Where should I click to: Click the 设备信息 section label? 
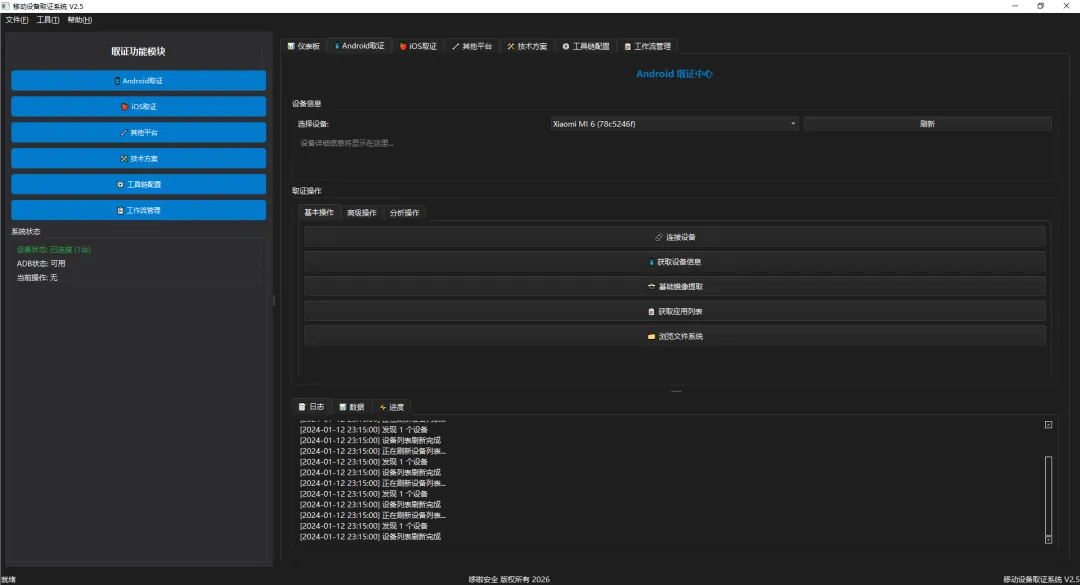tap(307, 103)
